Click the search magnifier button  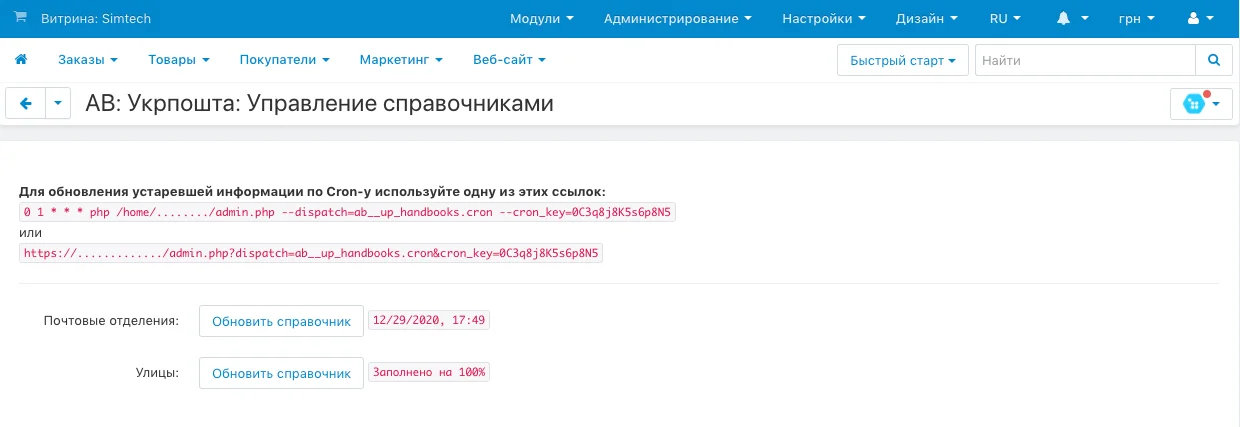[1214, 60]
